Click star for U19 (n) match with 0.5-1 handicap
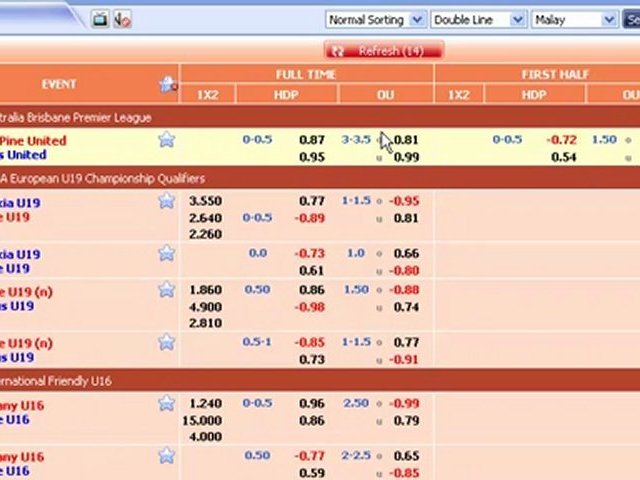 pos(166,343)
